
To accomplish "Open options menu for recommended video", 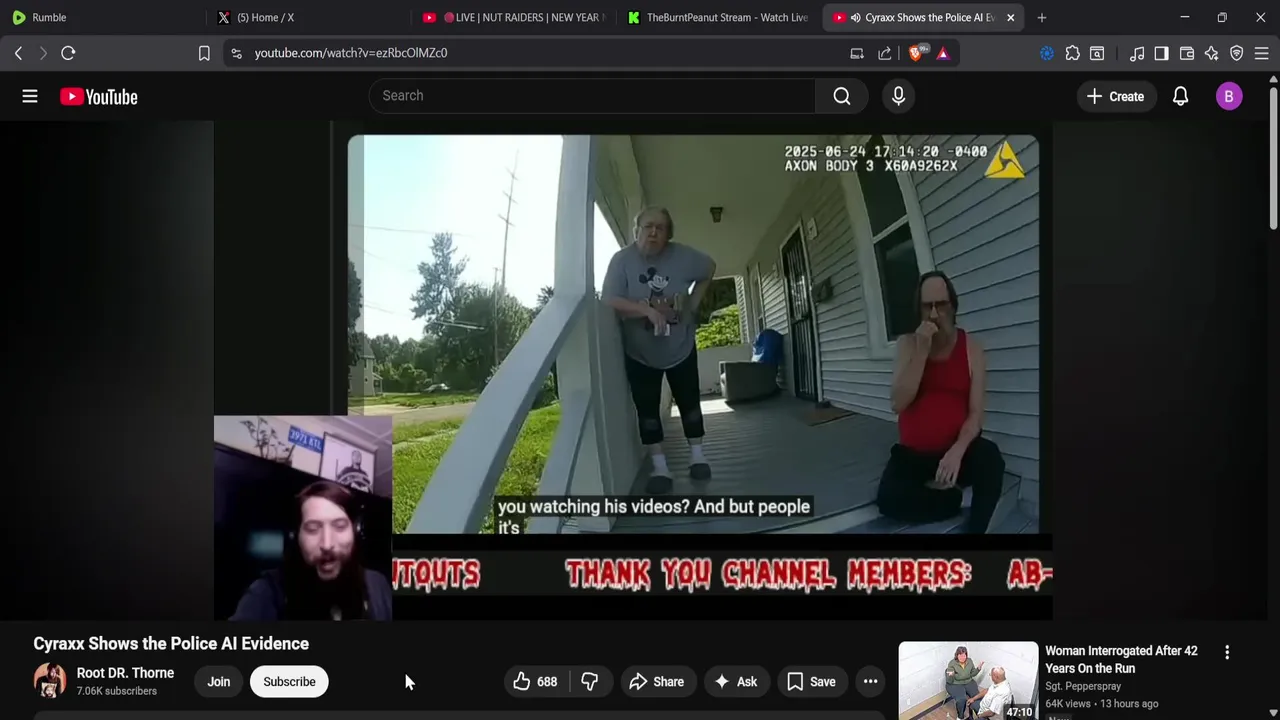I will click(x=1227, y=652).
